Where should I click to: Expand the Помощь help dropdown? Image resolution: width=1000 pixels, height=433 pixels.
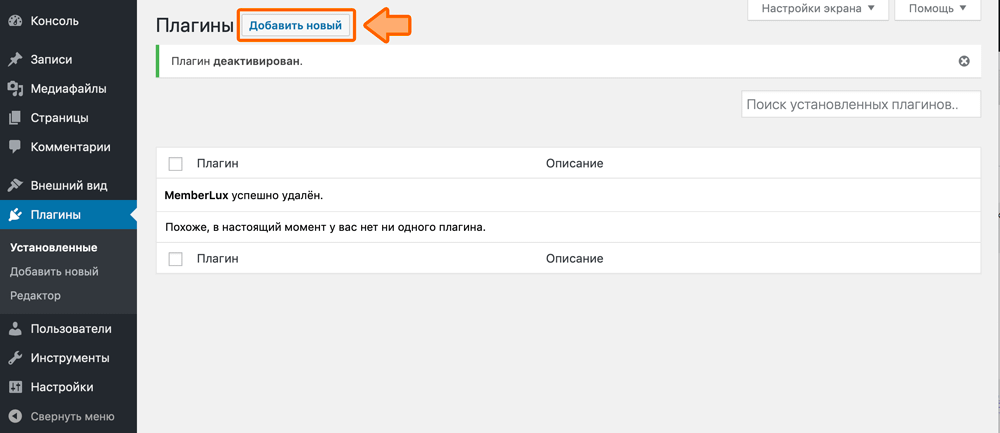point(937,9)
